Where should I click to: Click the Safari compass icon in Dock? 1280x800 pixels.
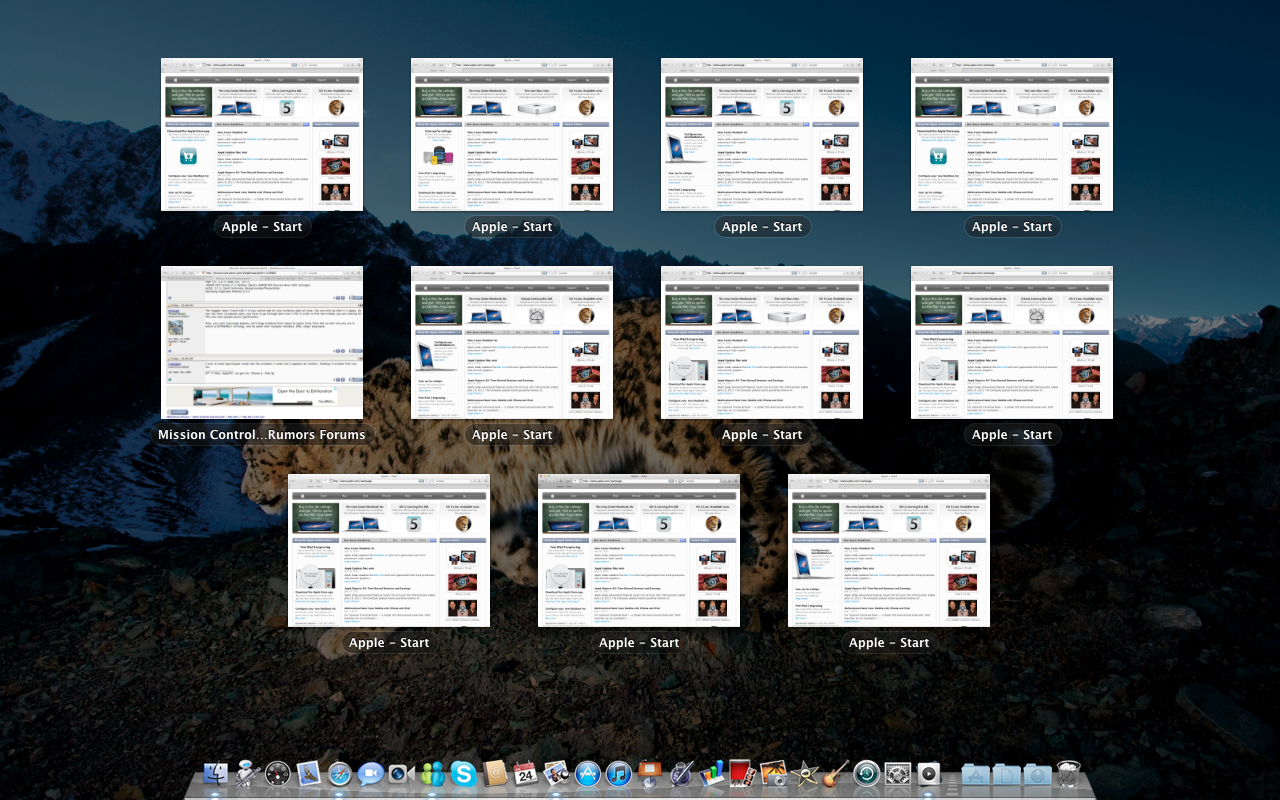click(340, 774)
